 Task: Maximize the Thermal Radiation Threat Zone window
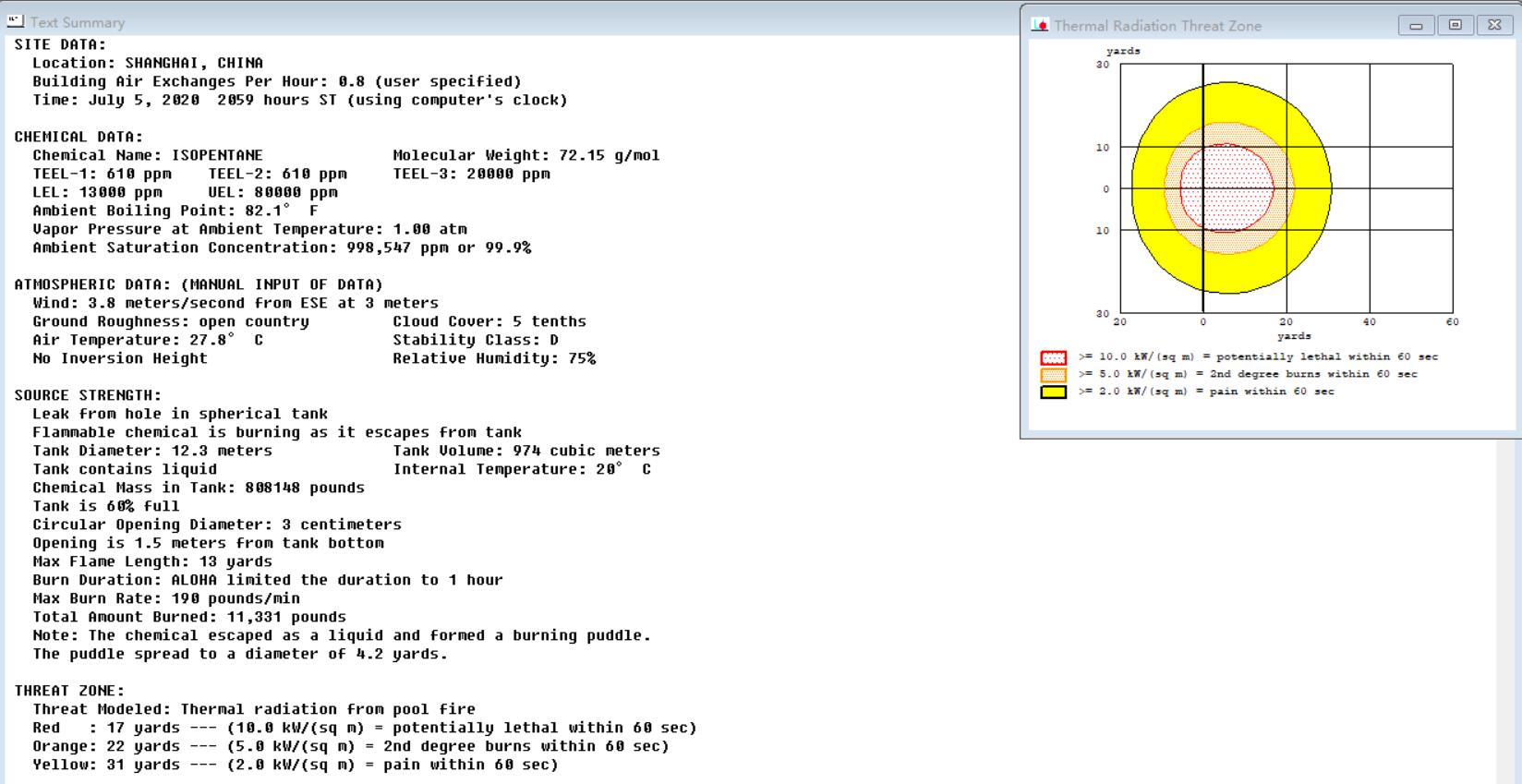click(x=1456, y=26)
